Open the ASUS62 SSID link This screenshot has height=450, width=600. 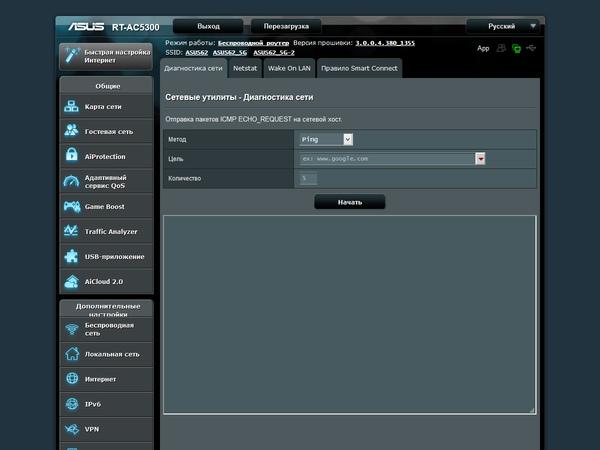(x=197, y=53)
